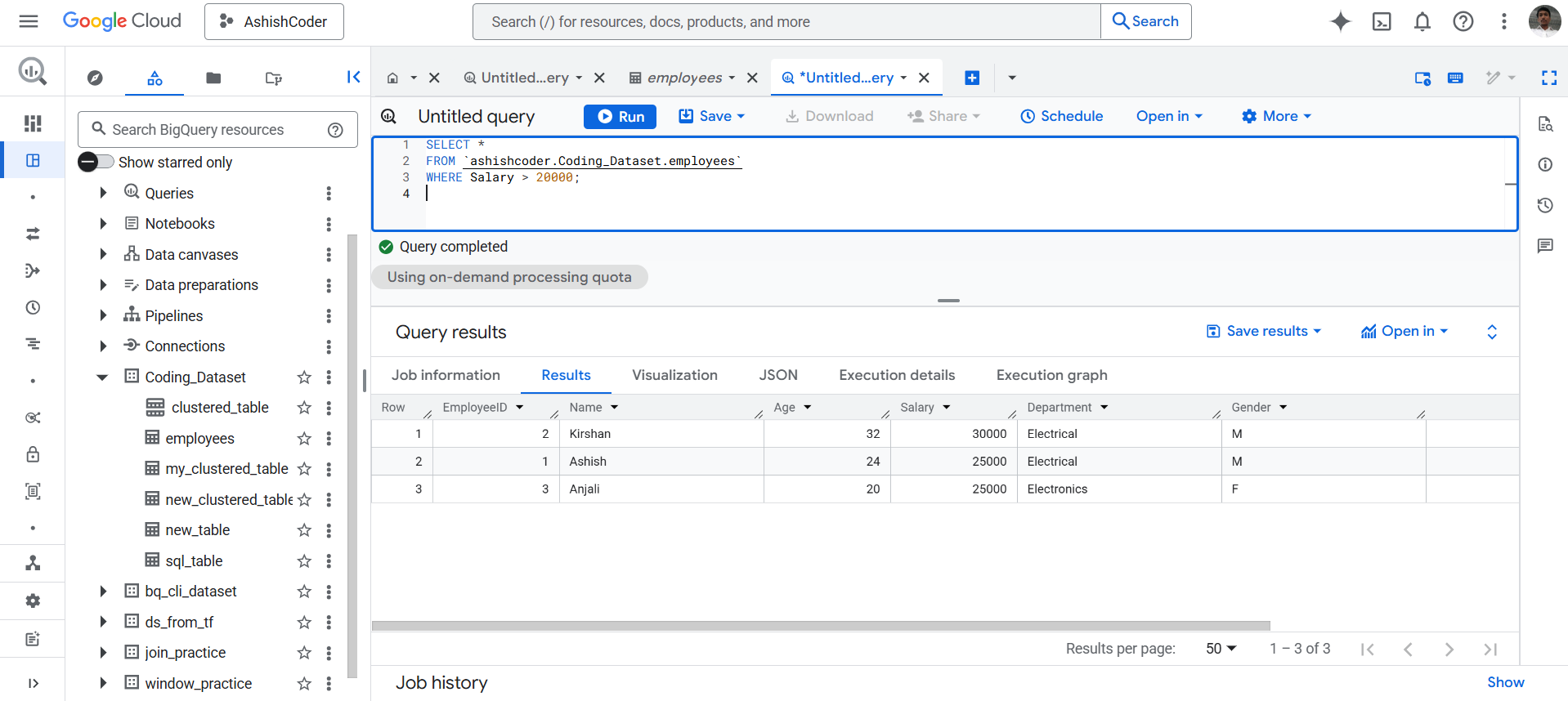
Task: Open settings gear icon in left sidebar
Action: tap(33, 601)
